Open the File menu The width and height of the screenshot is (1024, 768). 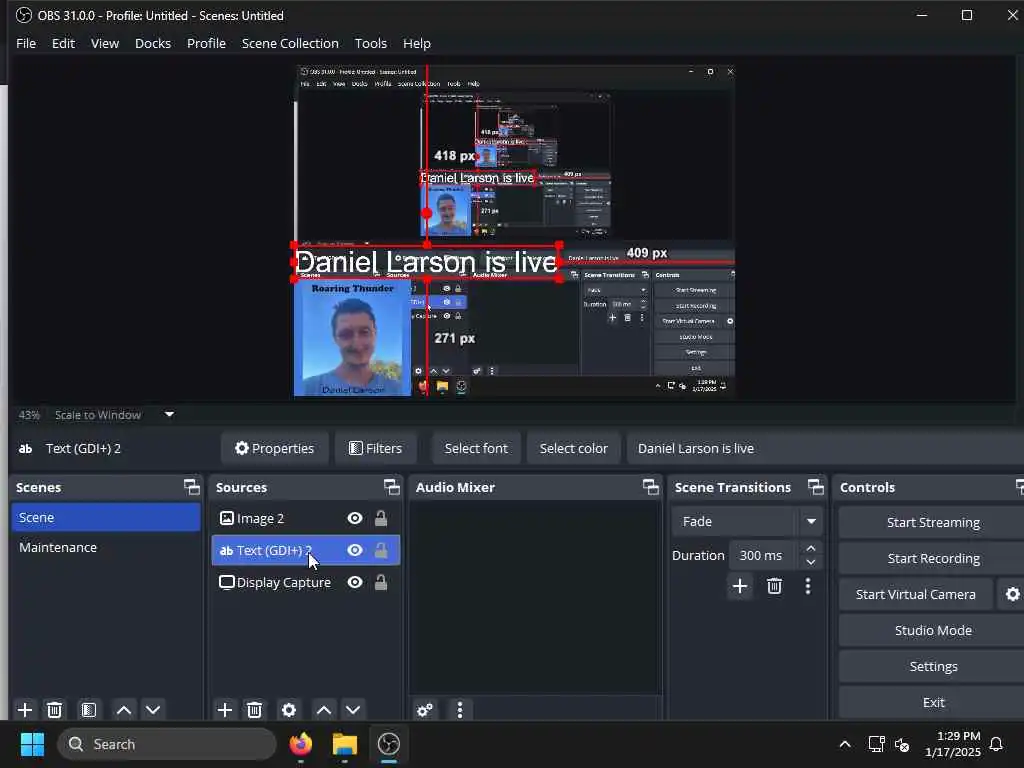pyautogui.click(x=26, y=43)
